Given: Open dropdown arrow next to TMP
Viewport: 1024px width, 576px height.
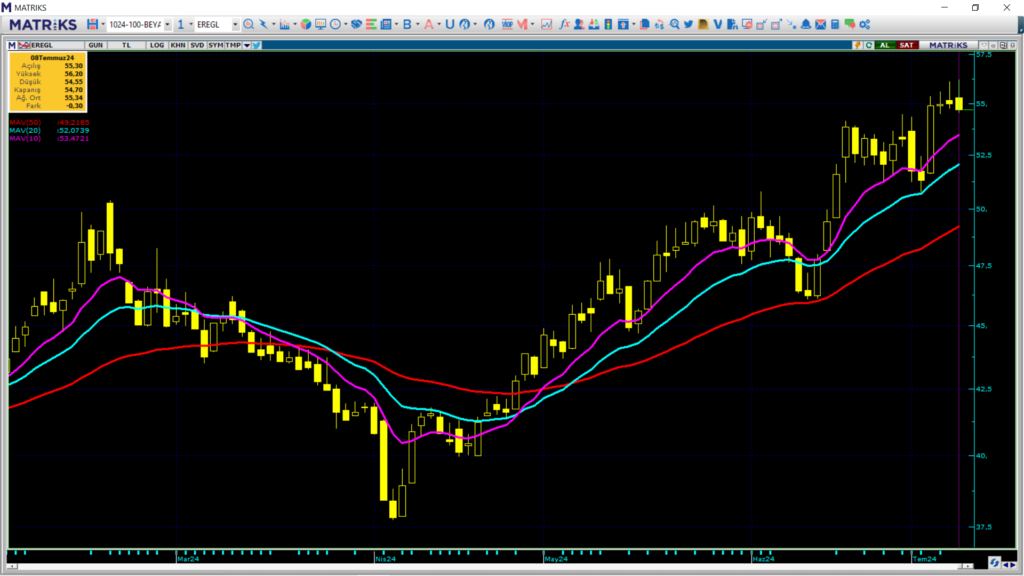Looking at the screenshot, I should (246, 45).
